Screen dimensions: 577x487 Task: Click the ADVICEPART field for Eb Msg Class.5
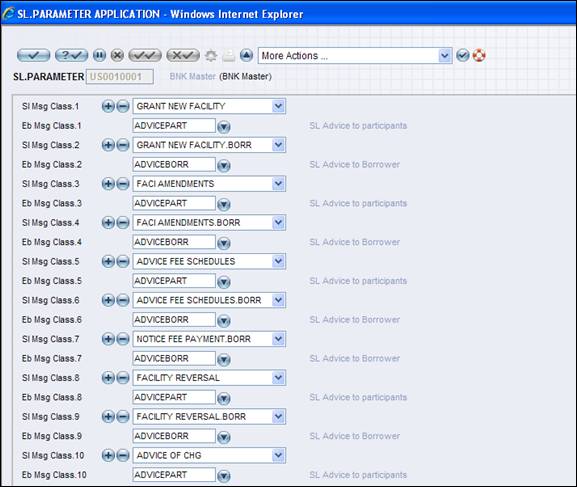click(x=174, y=281)
